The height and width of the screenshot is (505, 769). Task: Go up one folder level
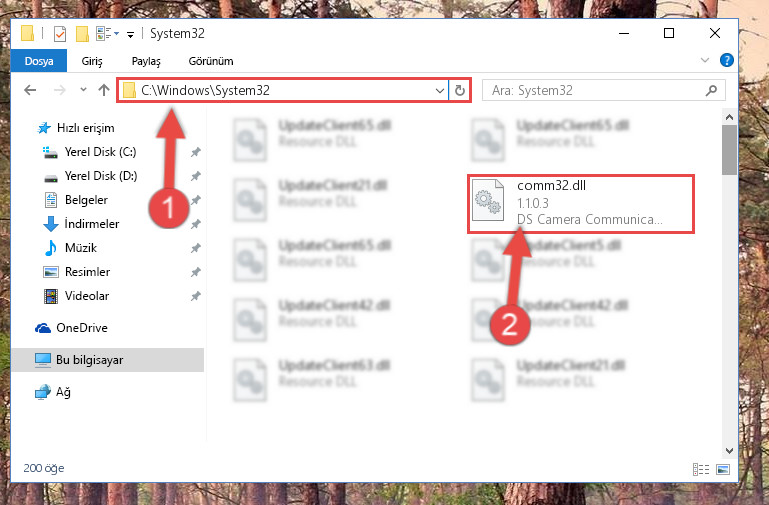pos(103,90)
